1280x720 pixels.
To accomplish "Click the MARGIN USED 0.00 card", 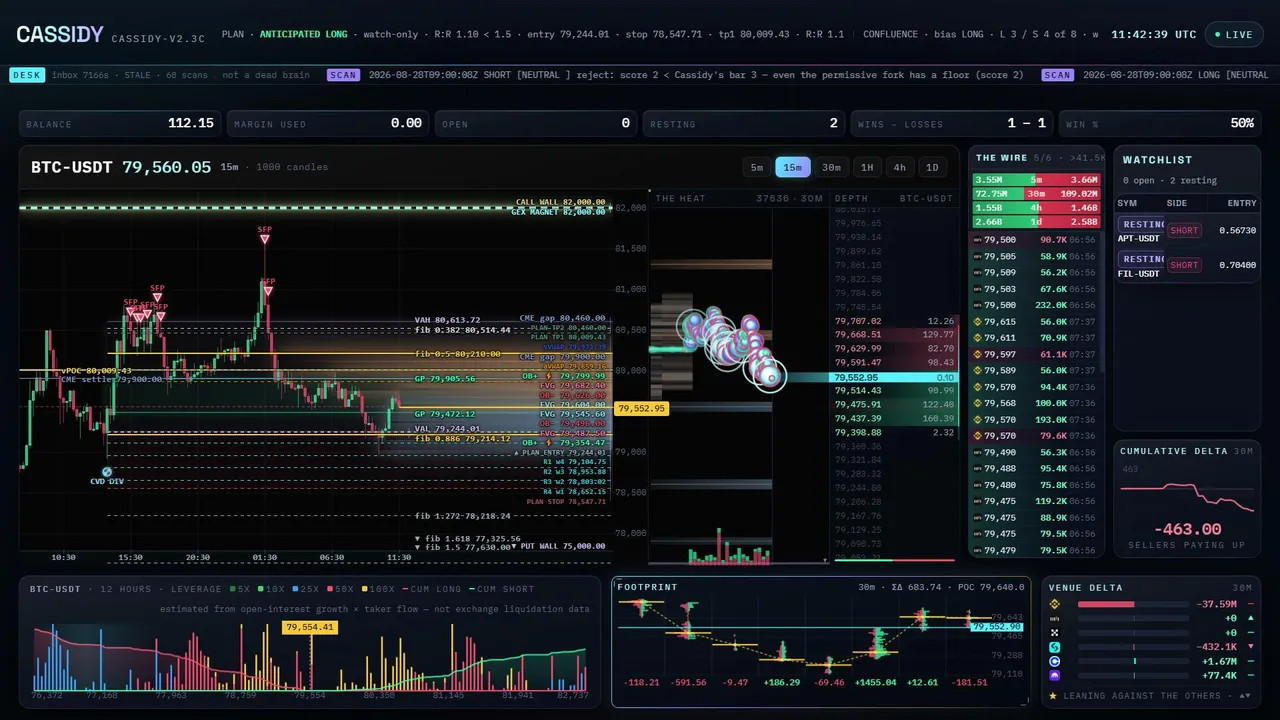I will (x=328, y=124).
